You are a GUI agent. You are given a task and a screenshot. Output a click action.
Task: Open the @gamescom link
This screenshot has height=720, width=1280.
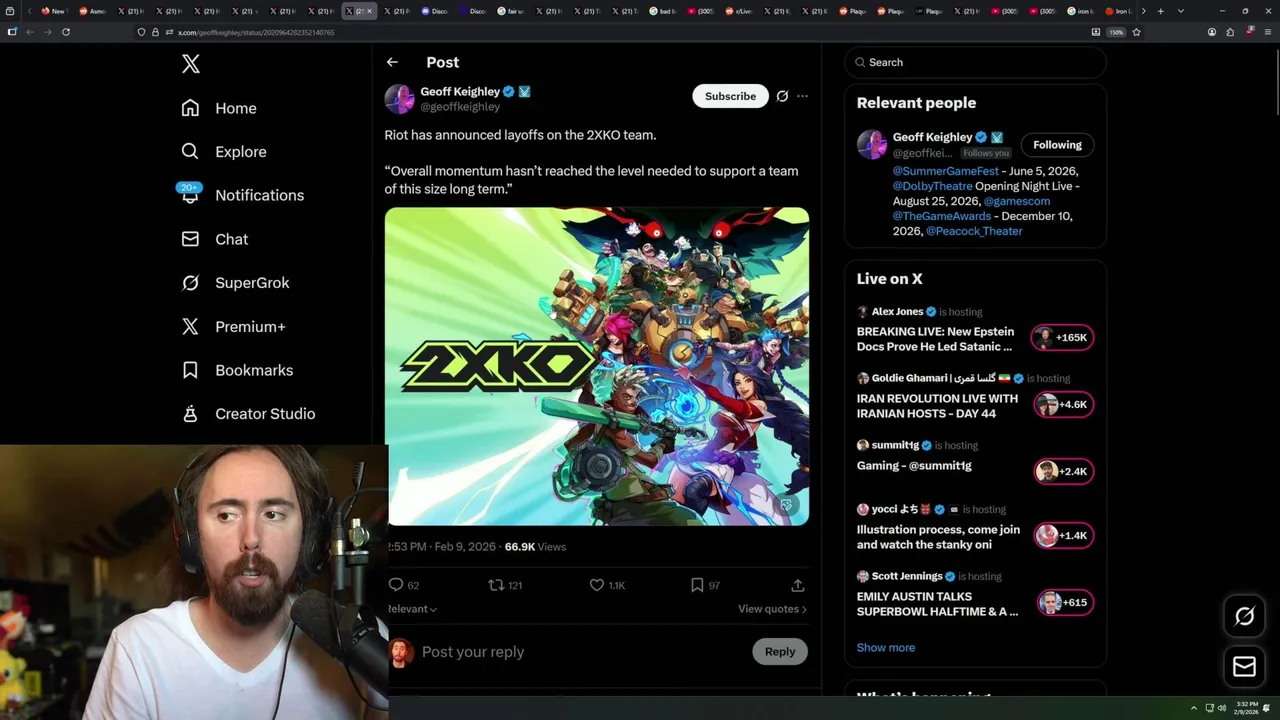coord(1017,201)
